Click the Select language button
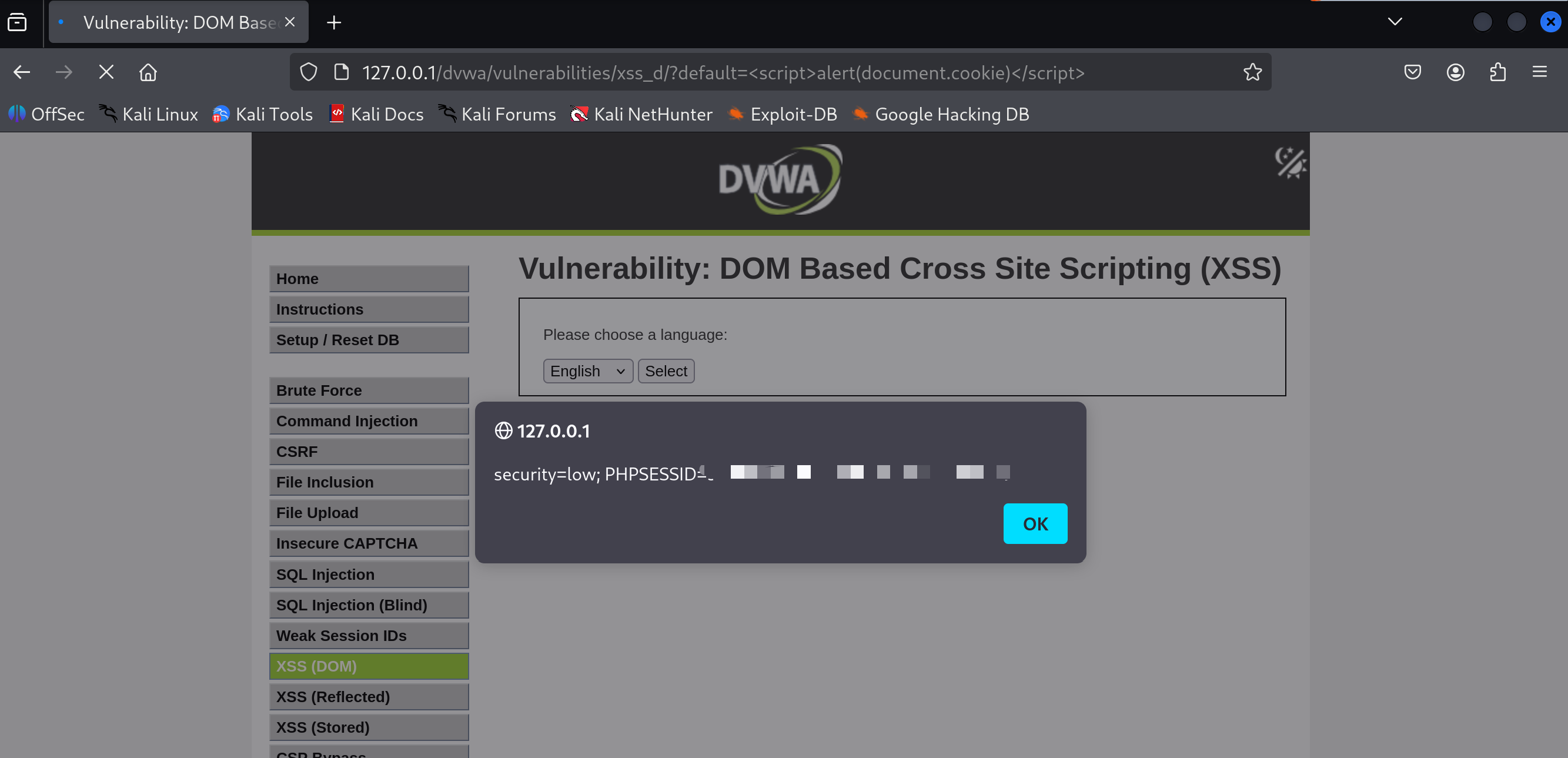 click(666, 371)
